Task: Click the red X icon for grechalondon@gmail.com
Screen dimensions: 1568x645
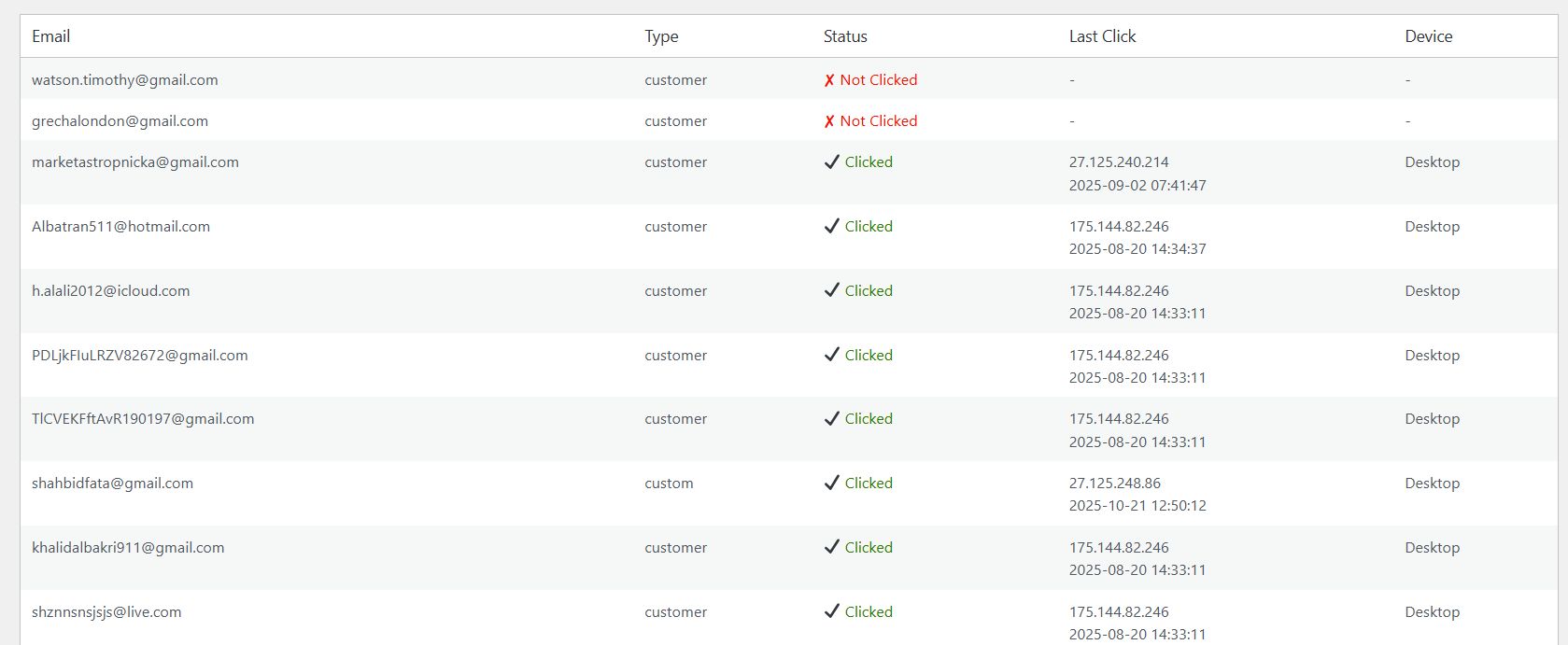Action: (829, 121)
